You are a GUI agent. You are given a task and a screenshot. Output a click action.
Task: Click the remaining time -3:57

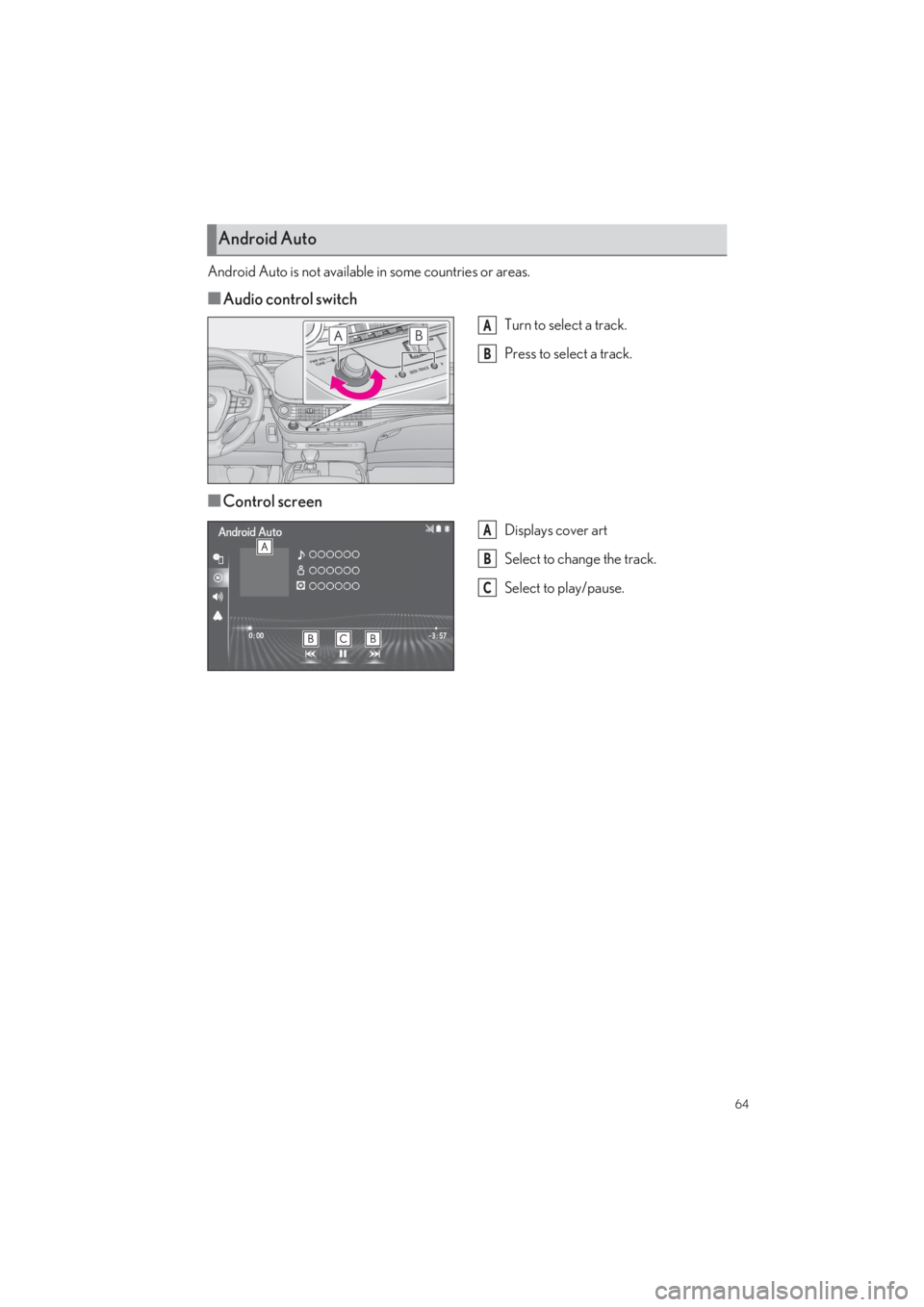[437, 636]
